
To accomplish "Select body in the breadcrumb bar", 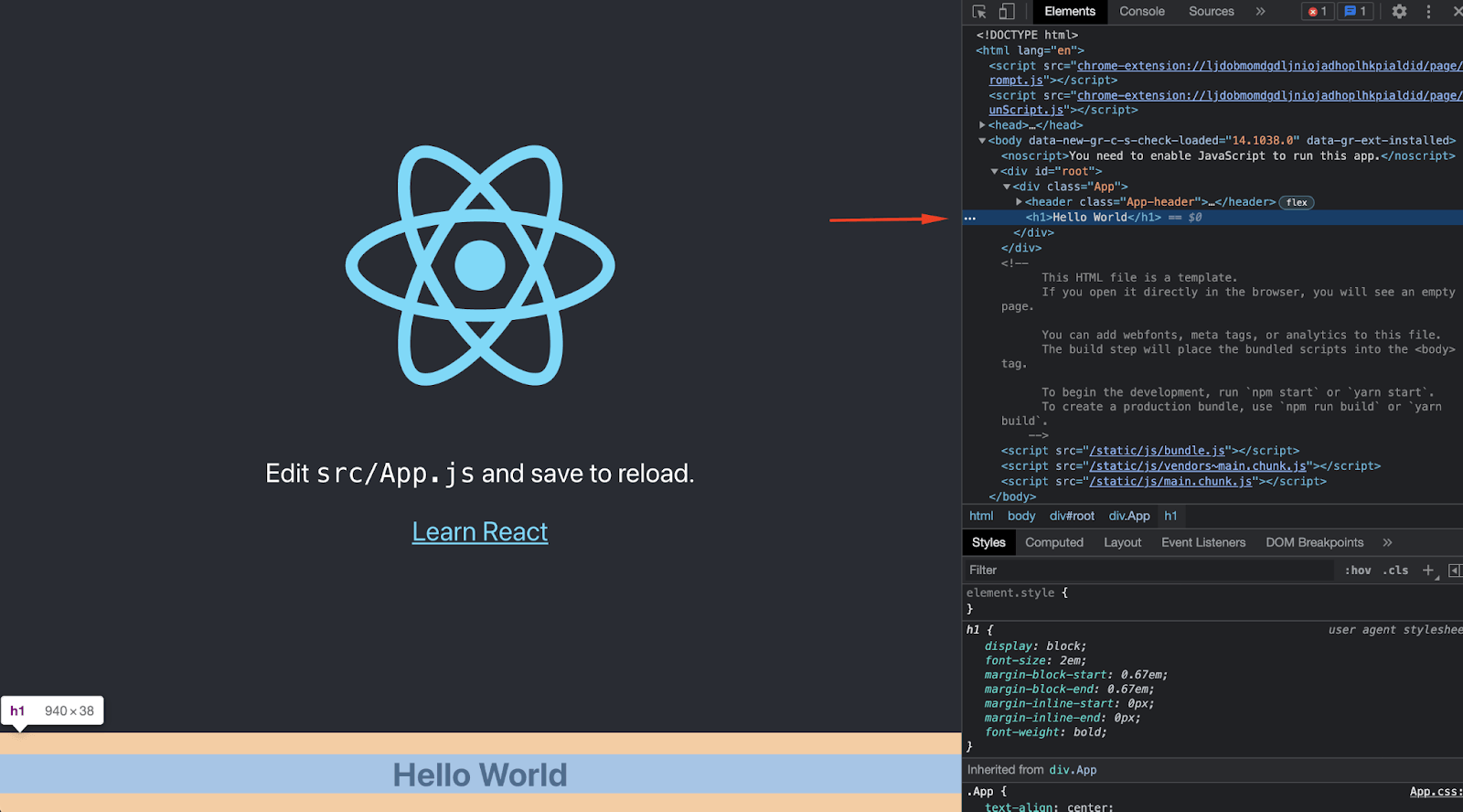I will click(1021, 516).
